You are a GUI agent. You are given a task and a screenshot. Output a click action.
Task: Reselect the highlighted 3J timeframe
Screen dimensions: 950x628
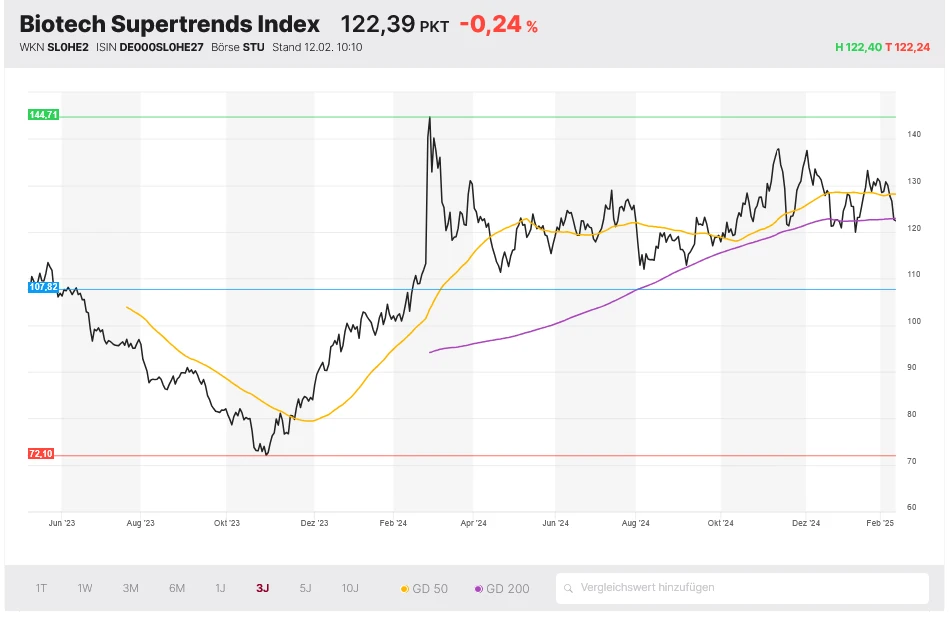click(261, 588)
